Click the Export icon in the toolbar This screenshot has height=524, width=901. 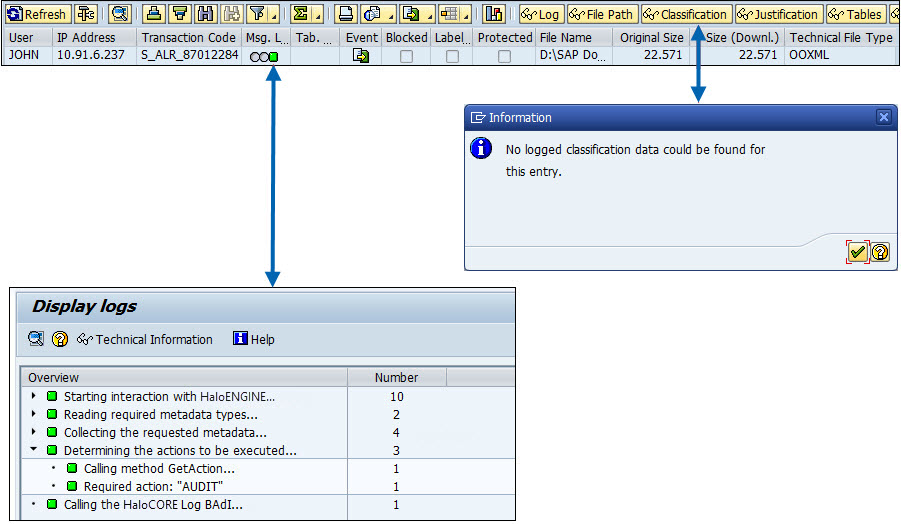pyautogui.click(x=411, y=14)
